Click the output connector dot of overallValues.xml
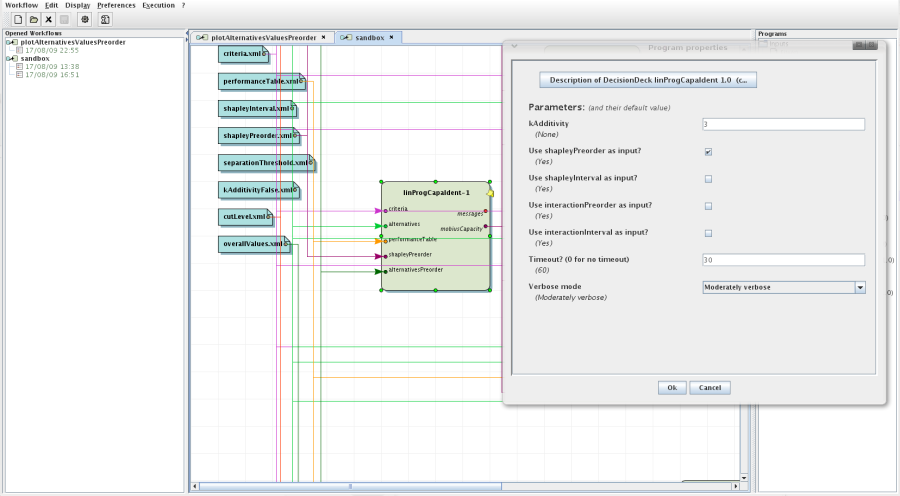Image resolution: width=900 pixels, height=496 pixels. pos(286,243)
